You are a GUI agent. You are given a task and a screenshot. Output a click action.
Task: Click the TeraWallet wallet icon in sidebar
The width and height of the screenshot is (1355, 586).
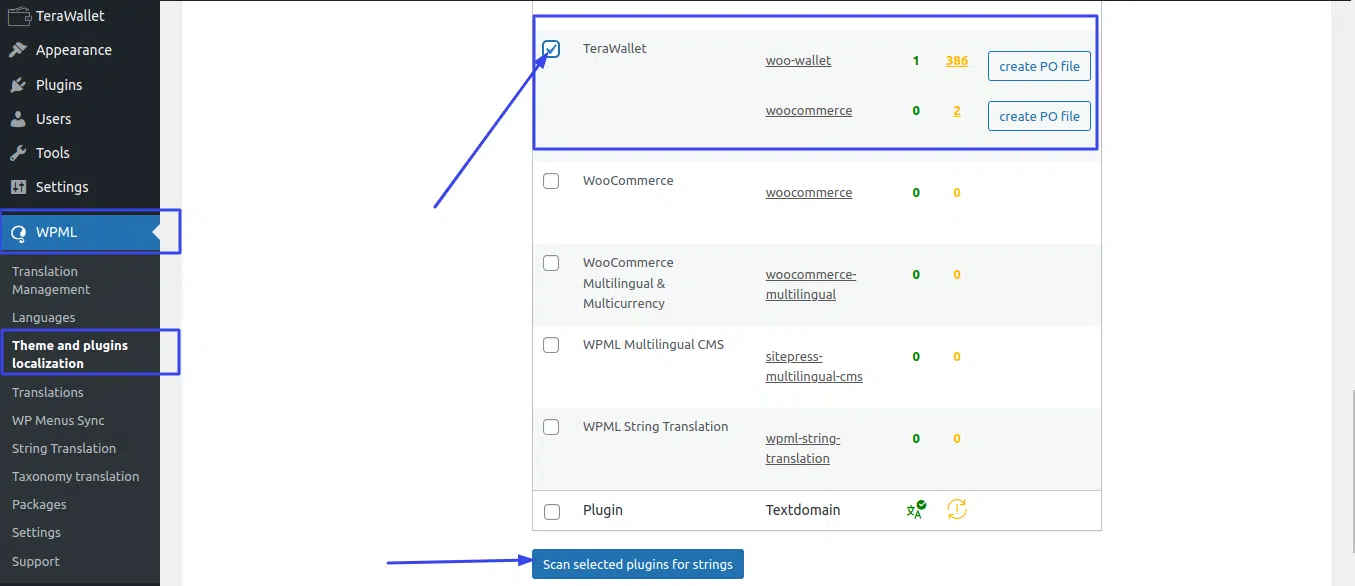[18, 15]
